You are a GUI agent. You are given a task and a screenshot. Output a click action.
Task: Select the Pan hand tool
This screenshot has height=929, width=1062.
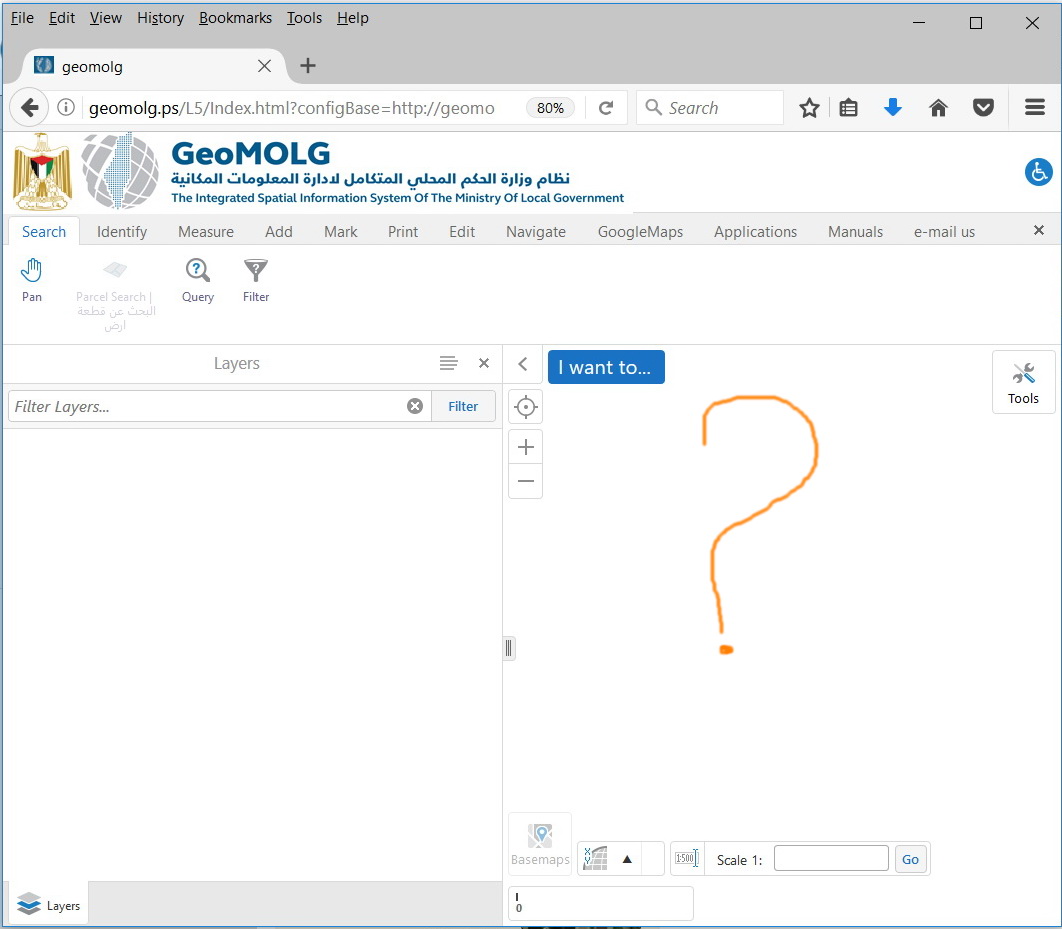31,280
